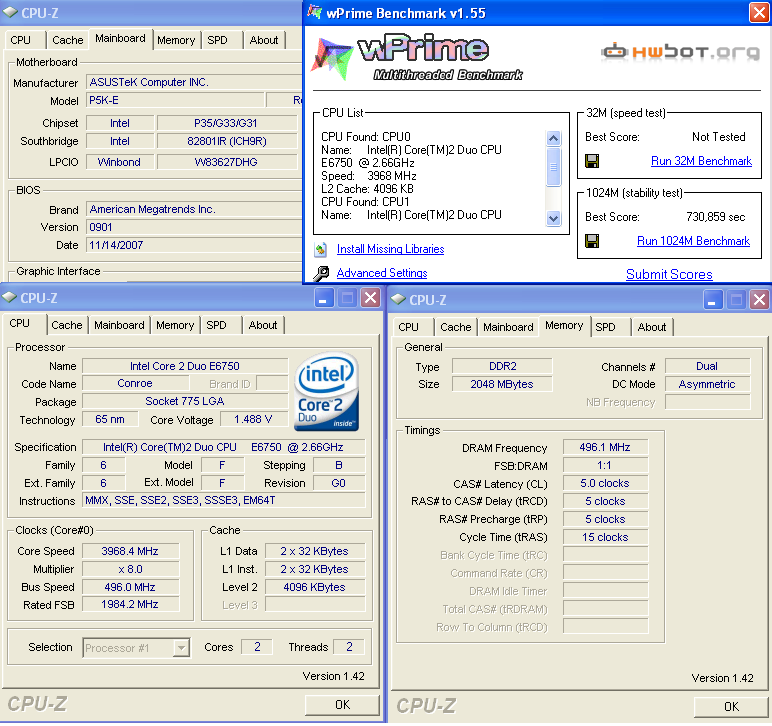Click OK in the processor CPU-Z window
772x726 pixels.
tap(342, 705)
